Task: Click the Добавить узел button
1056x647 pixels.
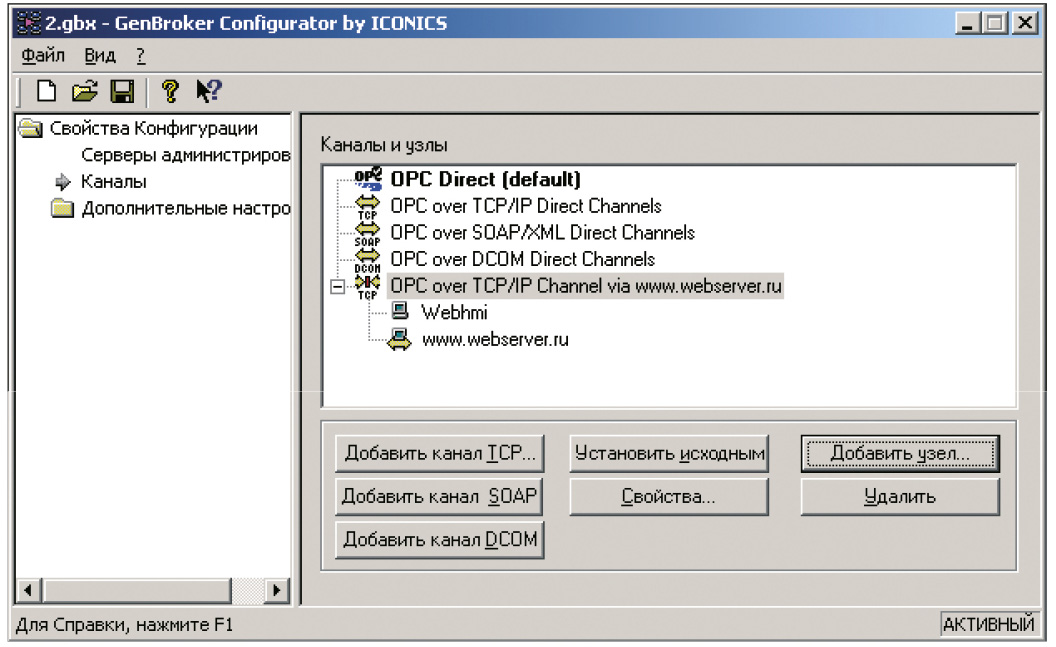Action: tap(900, 454)
